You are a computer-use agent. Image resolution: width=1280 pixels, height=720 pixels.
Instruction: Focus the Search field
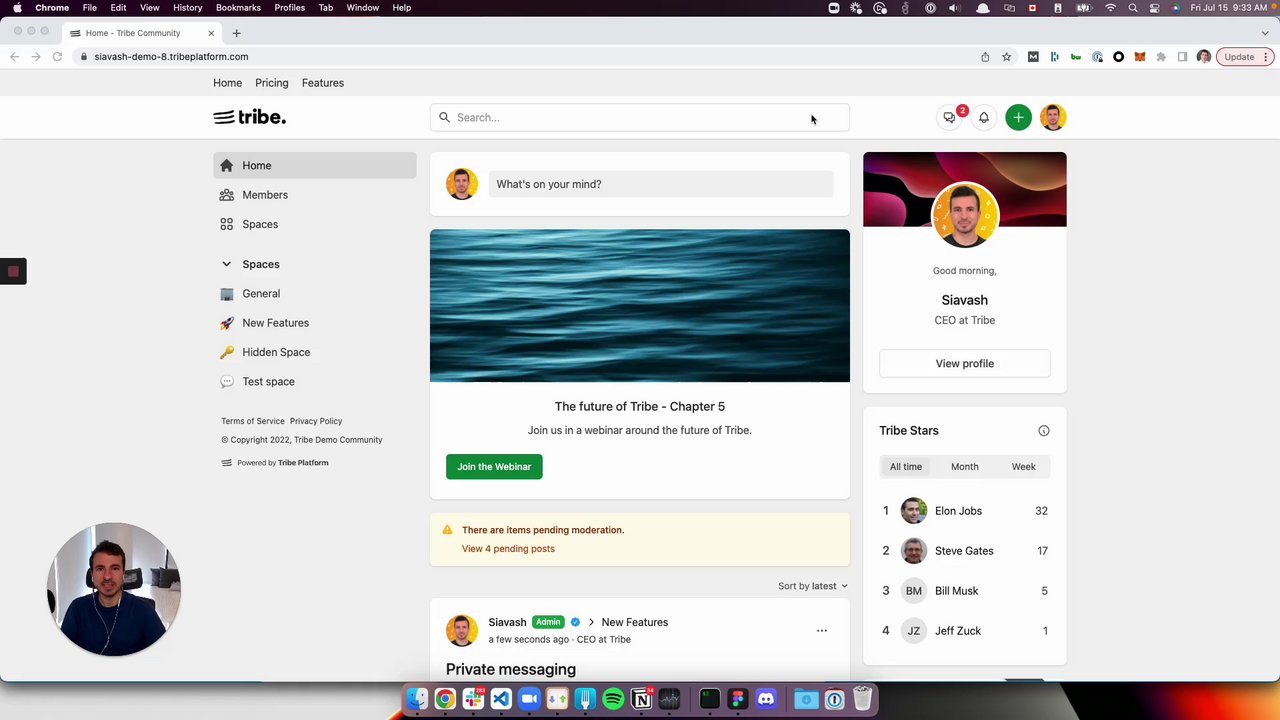640,118
